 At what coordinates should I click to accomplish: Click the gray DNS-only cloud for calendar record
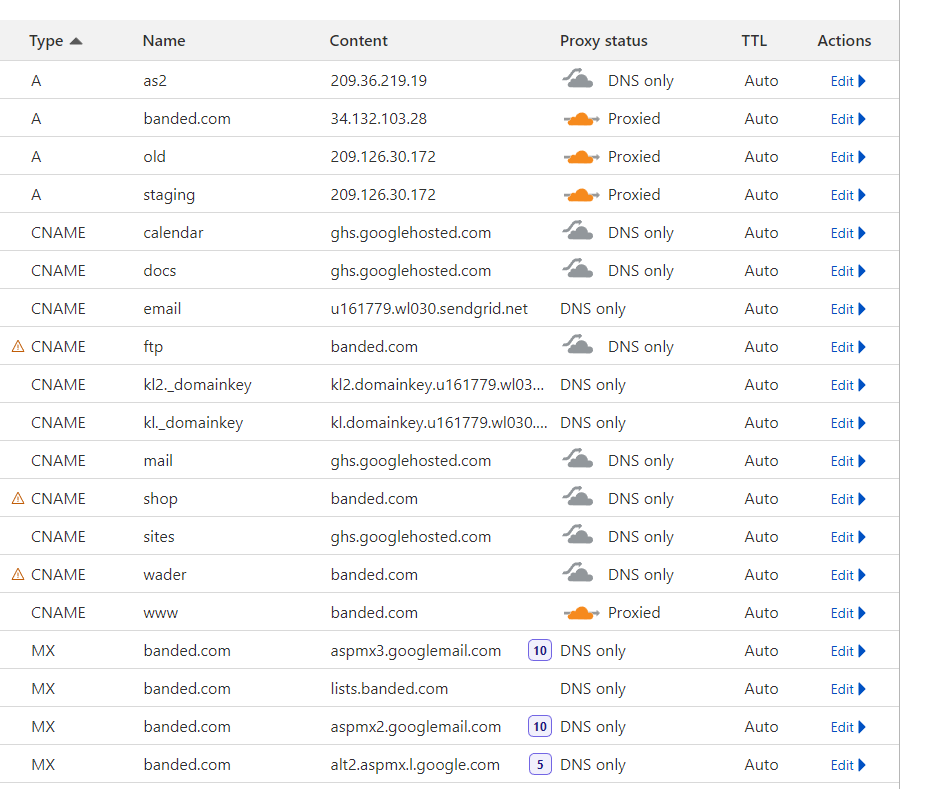(x=578, y=232)
